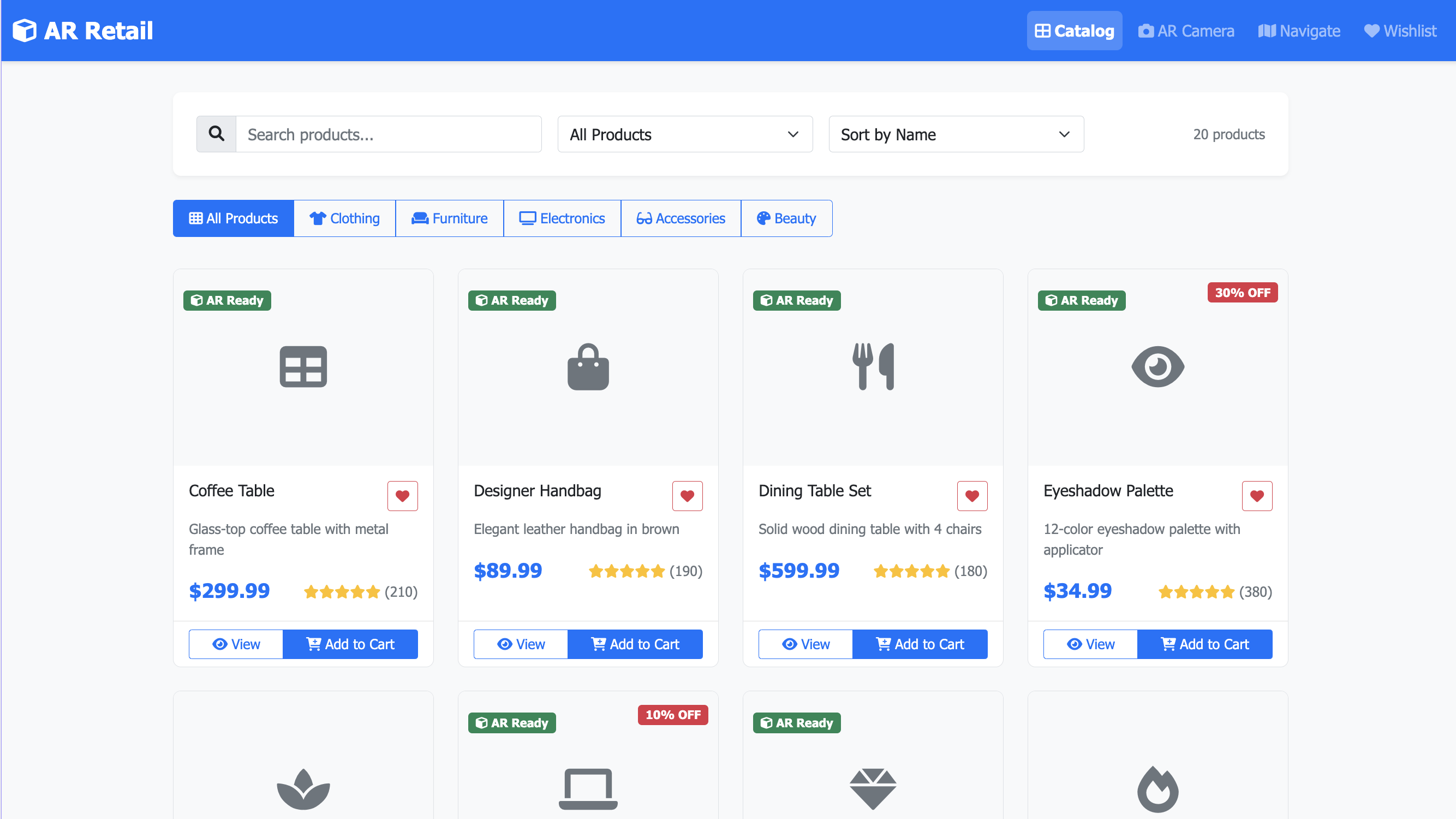Click the Designer Handbag product image icon
The height and width of the screenshot is (819, 1456).
point(588,366)
